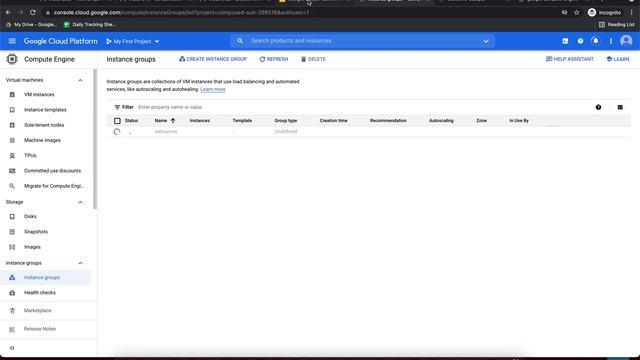Follow the Learn more link
Screen dimensions: 640x360
point(213,89)
